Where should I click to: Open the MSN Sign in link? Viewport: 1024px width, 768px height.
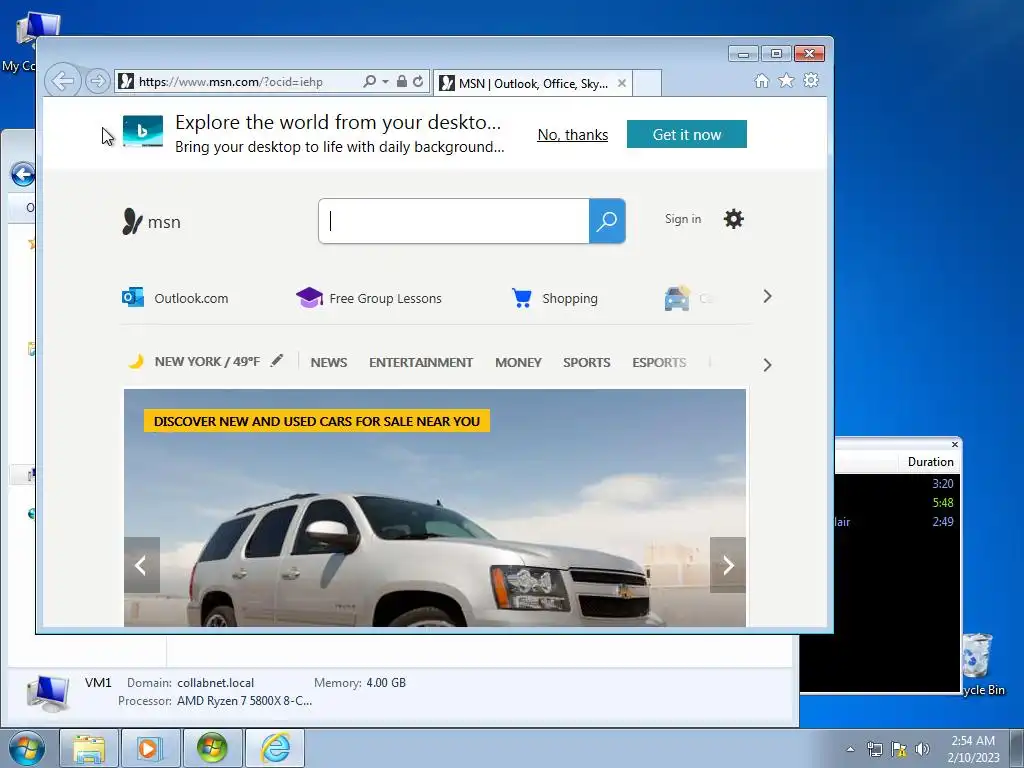[x=683, y=219]
